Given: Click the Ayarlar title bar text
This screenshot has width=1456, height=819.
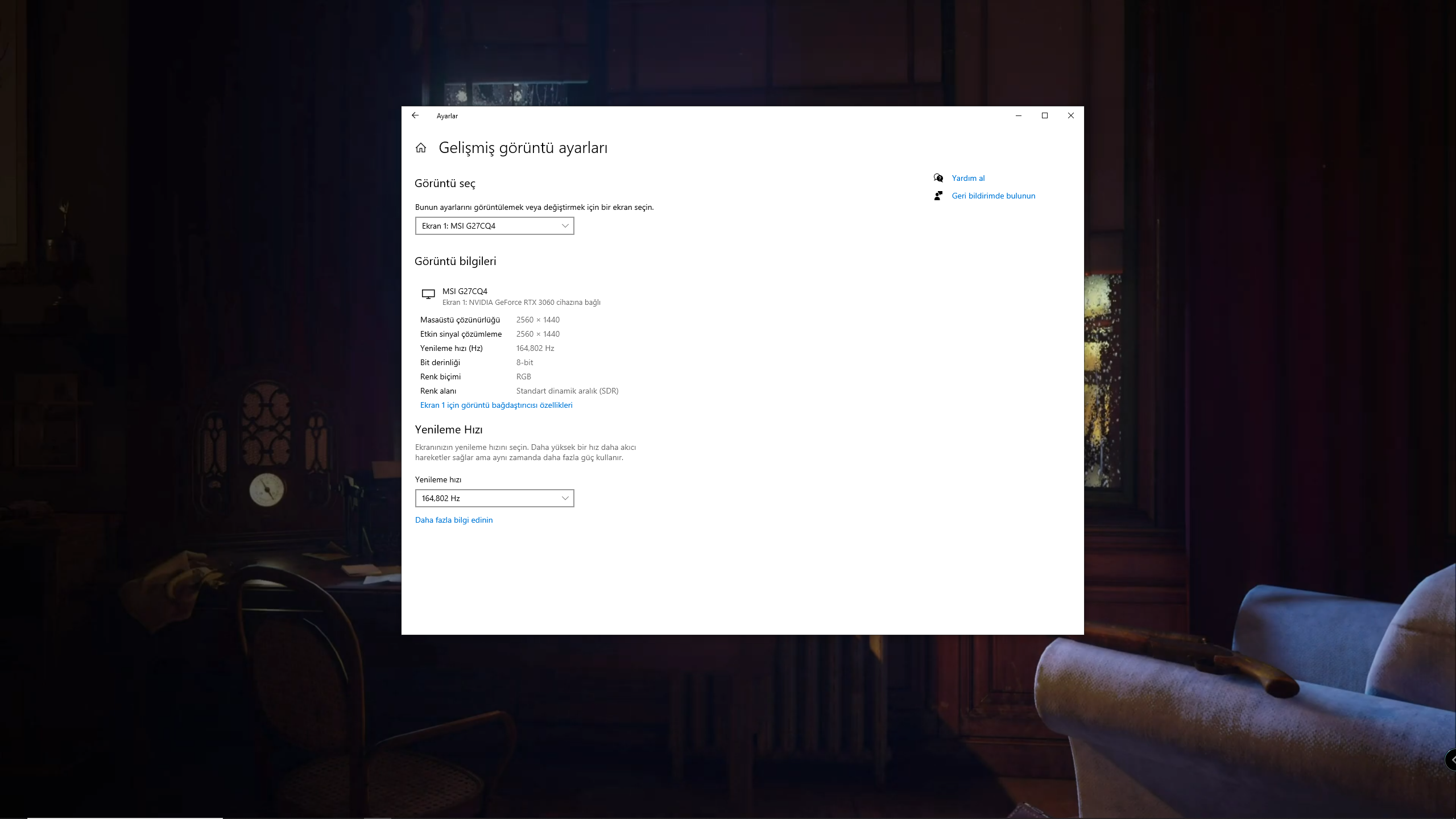Looking at the screenshot, I should pos(447,116).
